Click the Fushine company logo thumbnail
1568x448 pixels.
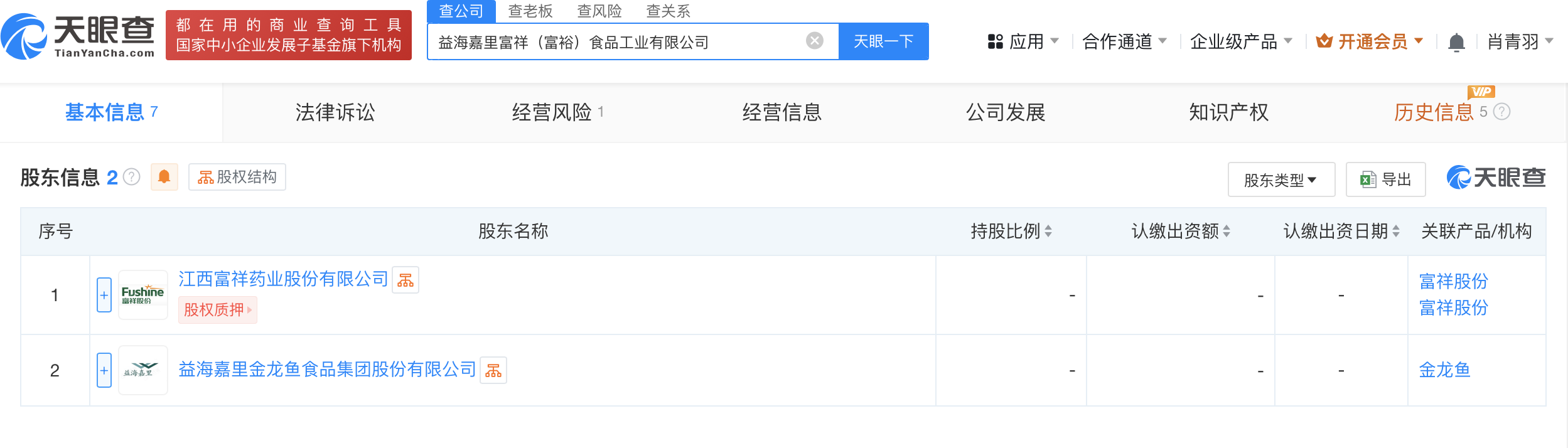143,295
